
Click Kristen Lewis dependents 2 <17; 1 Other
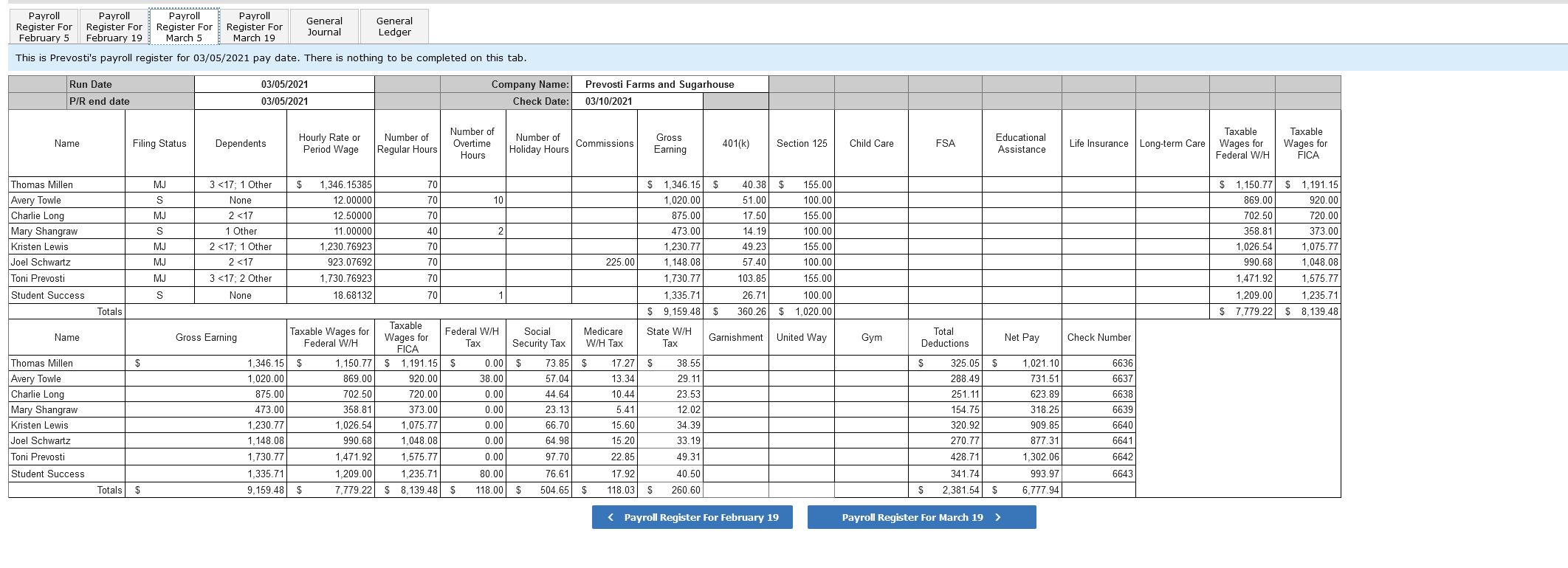pyautogui.click(x=241, y=246)
